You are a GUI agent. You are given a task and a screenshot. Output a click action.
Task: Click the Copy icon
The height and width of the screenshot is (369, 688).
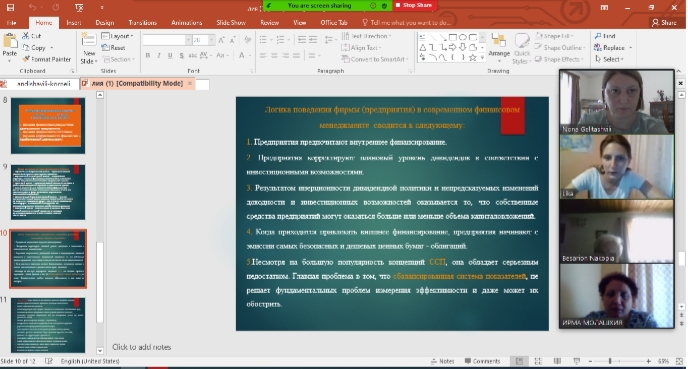[x=26, y=47]
